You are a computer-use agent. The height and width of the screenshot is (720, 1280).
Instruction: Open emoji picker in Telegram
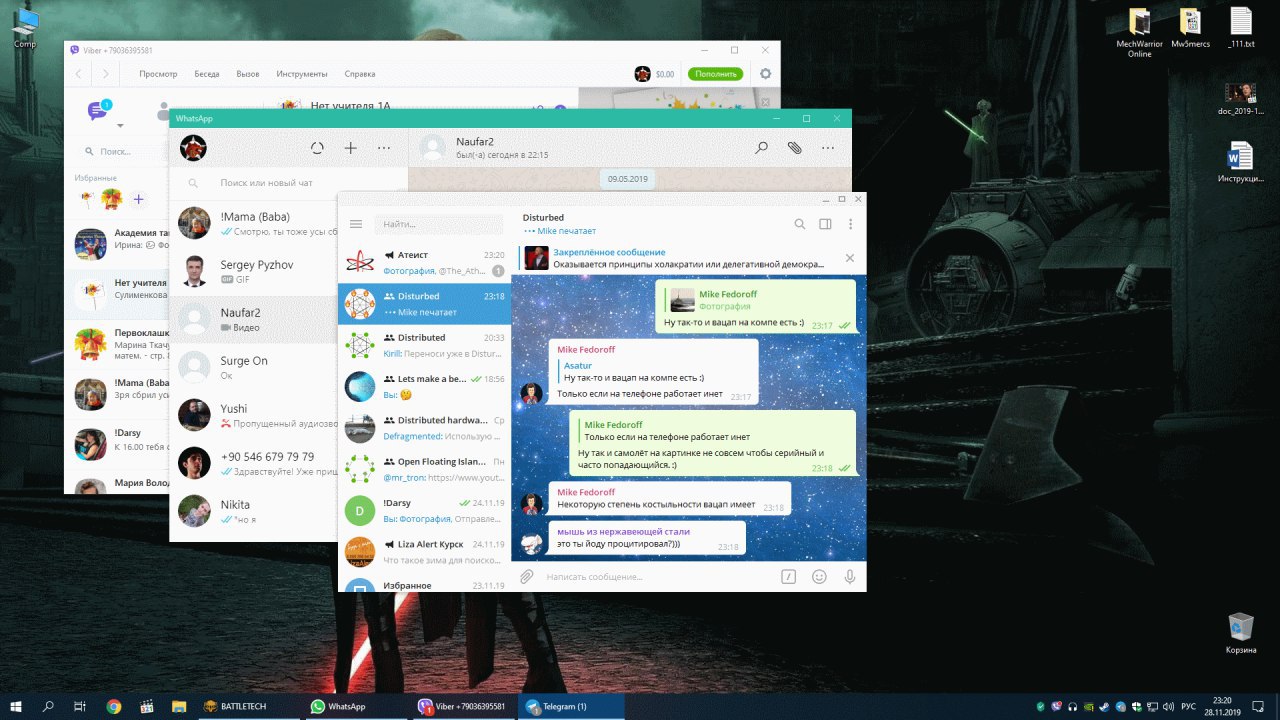tap(819, 576)
